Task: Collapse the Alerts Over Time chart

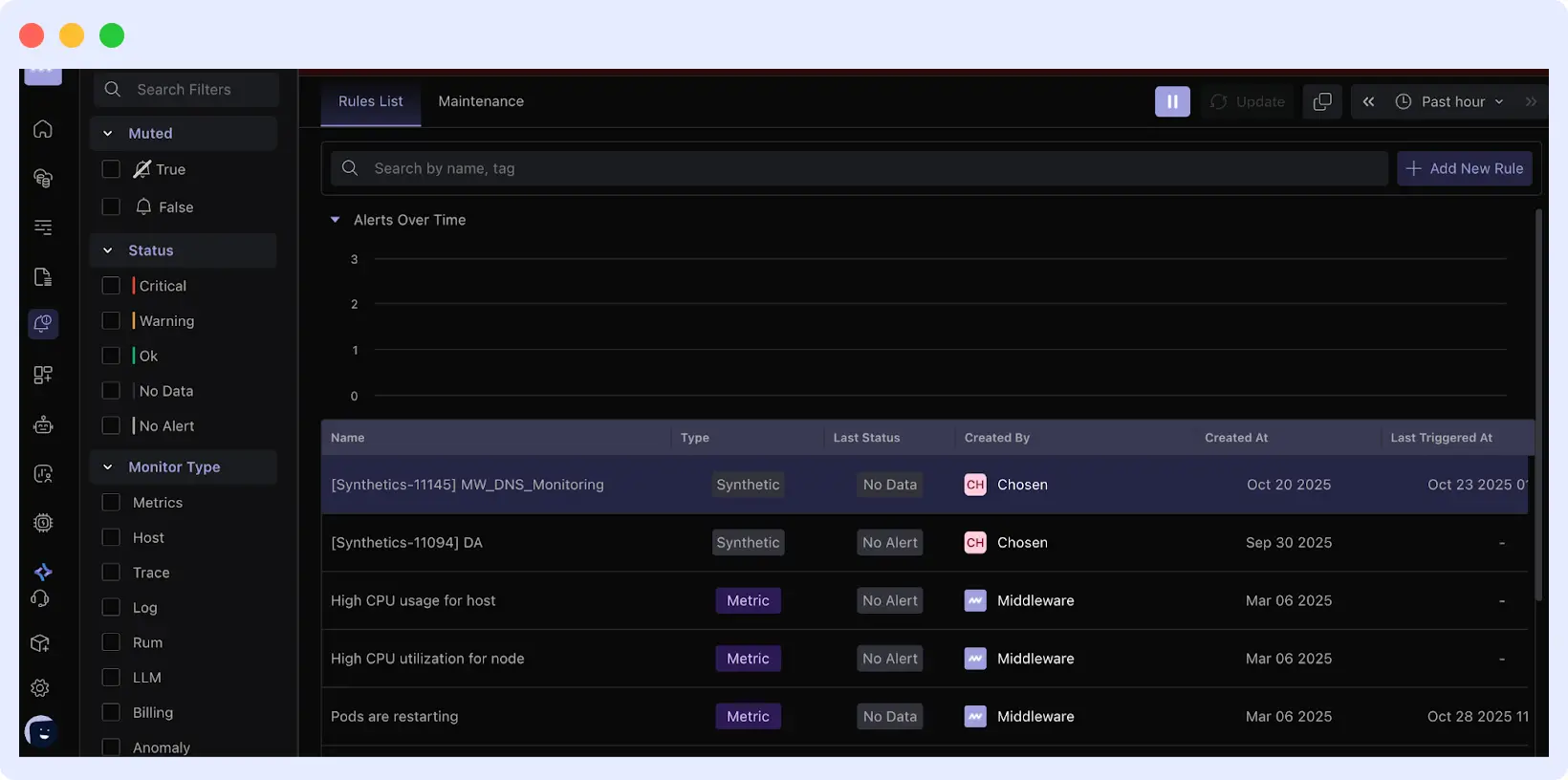Action: click(x=335, y=220)
